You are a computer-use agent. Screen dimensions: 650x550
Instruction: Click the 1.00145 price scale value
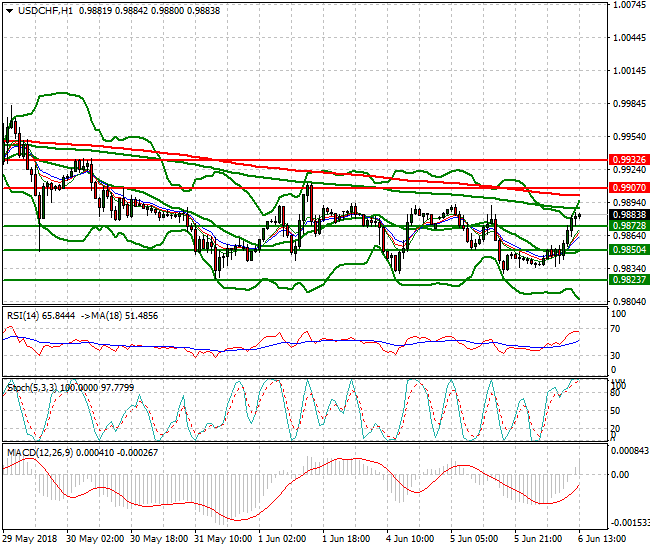coord(630,70)
